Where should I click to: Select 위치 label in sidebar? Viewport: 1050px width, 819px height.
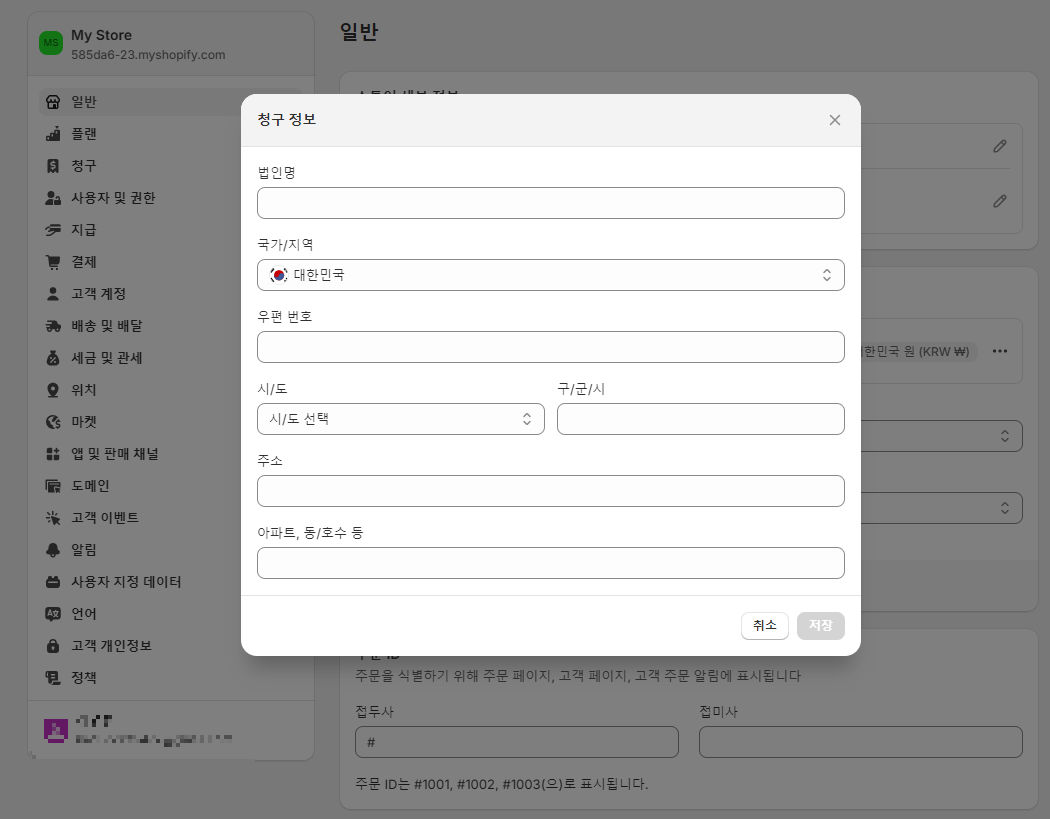tap(84, 390)
